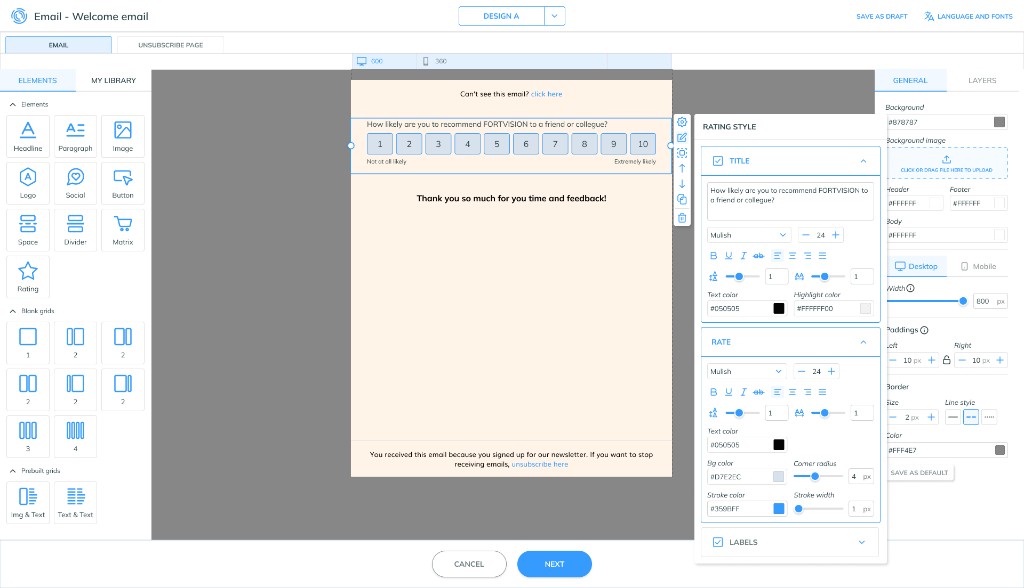Open LANGUAGE AND FONTS
This screenshot has height=588, width=1024.
click(968, 16)
